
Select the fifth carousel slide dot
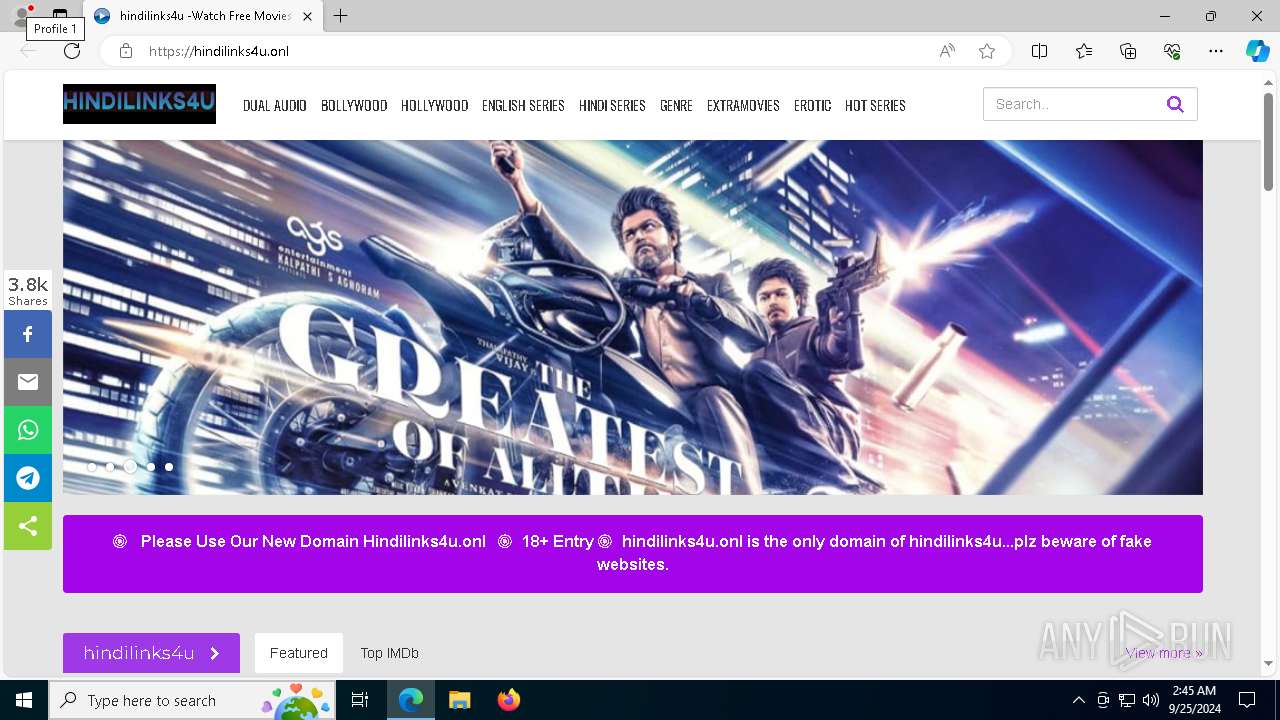[169, 467]
